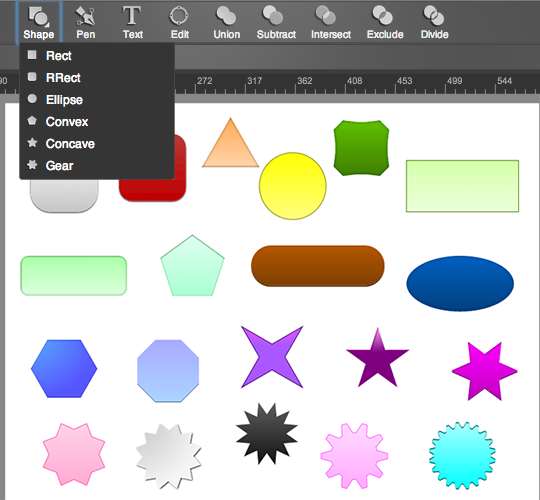Collapse the Shape tool dropdown

(39, 22)
